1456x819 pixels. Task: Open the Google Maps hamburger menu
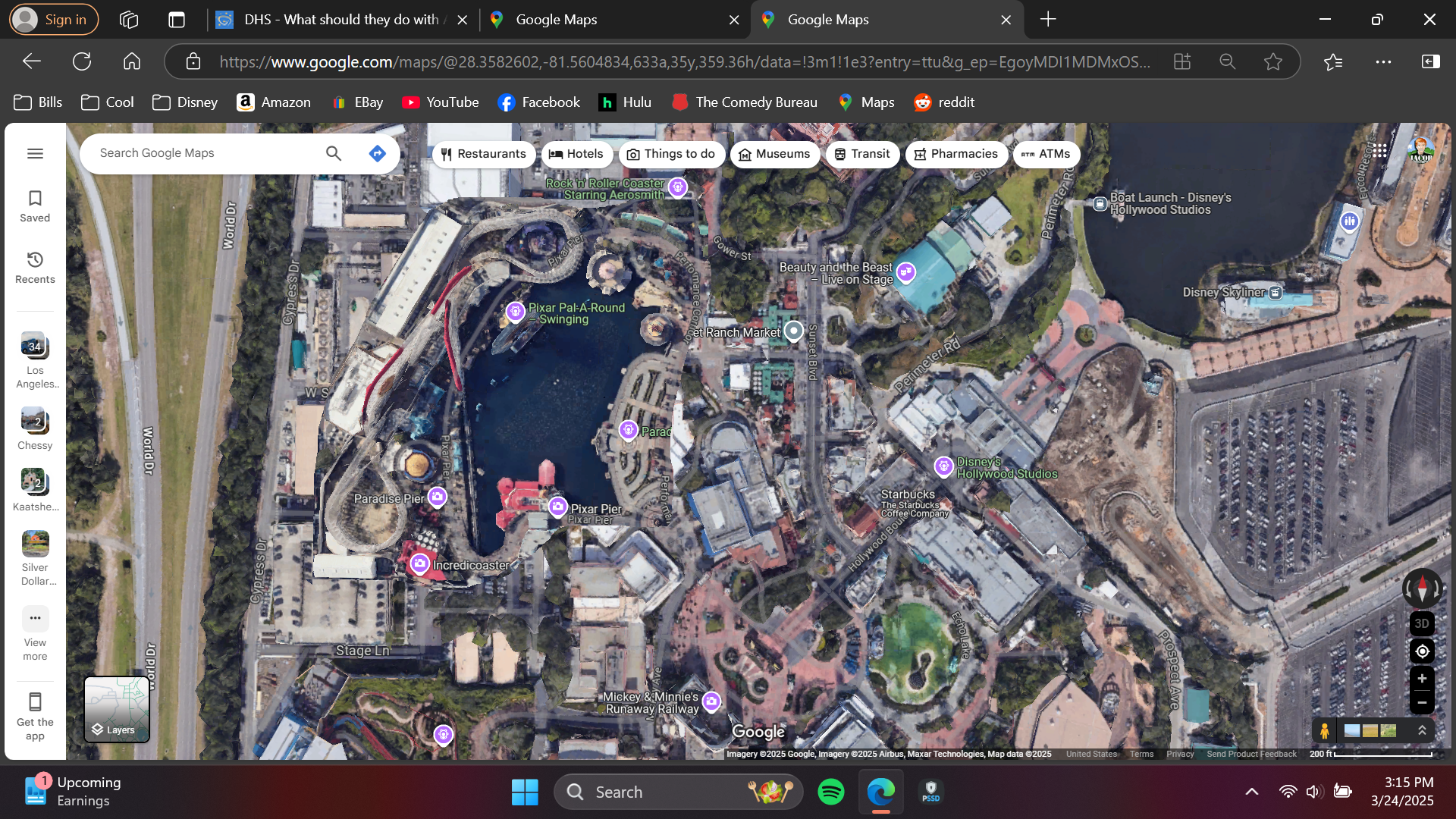coord(35,153)
